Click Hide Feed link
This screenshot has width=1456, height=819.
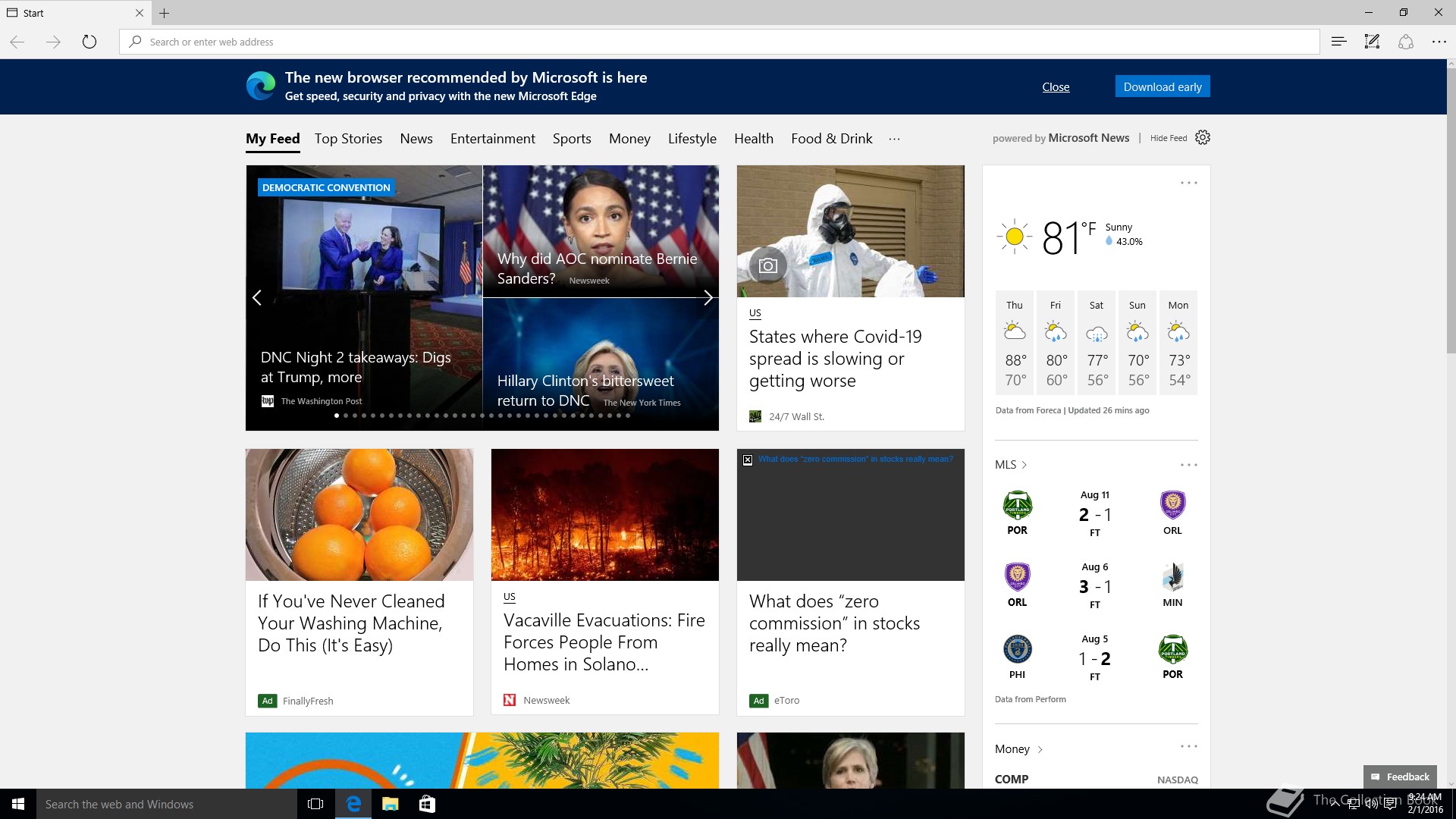click(x=1169, y=138)
